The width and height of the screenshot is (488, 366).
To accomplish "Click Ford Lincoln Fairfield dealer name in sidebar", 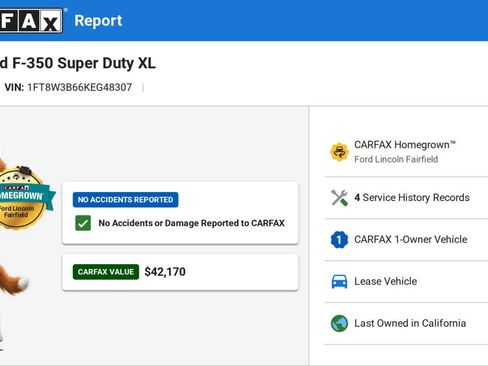I will pyautogui.click(x=396, y=159).
